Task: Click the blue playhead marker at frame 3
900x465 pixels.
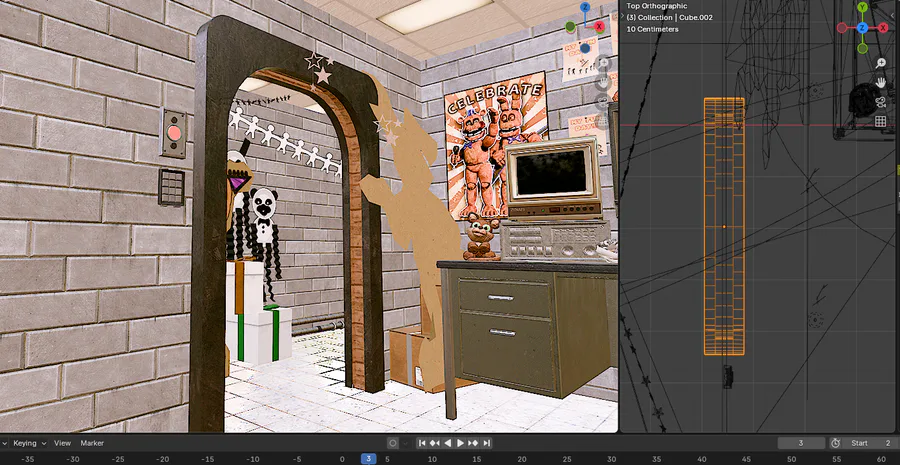Action: click(x=368, y=459)
